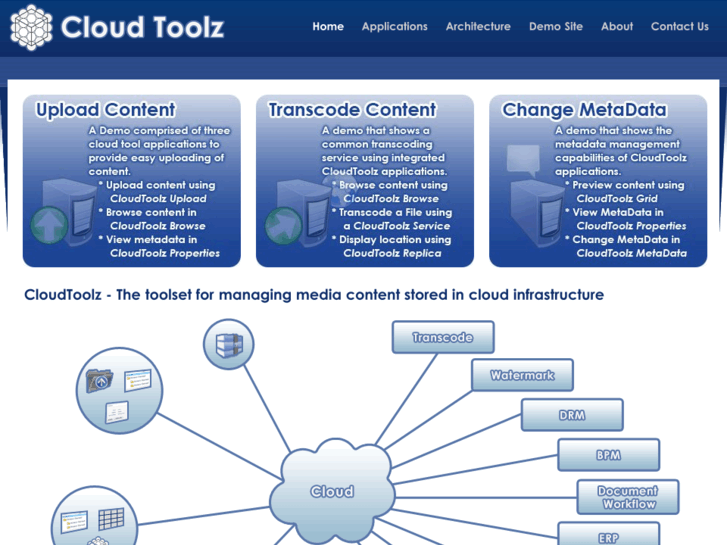Screen dimensions: 727x545
Task: Click 'a CloudToolz Service' text
Action: tap(396, 226)
